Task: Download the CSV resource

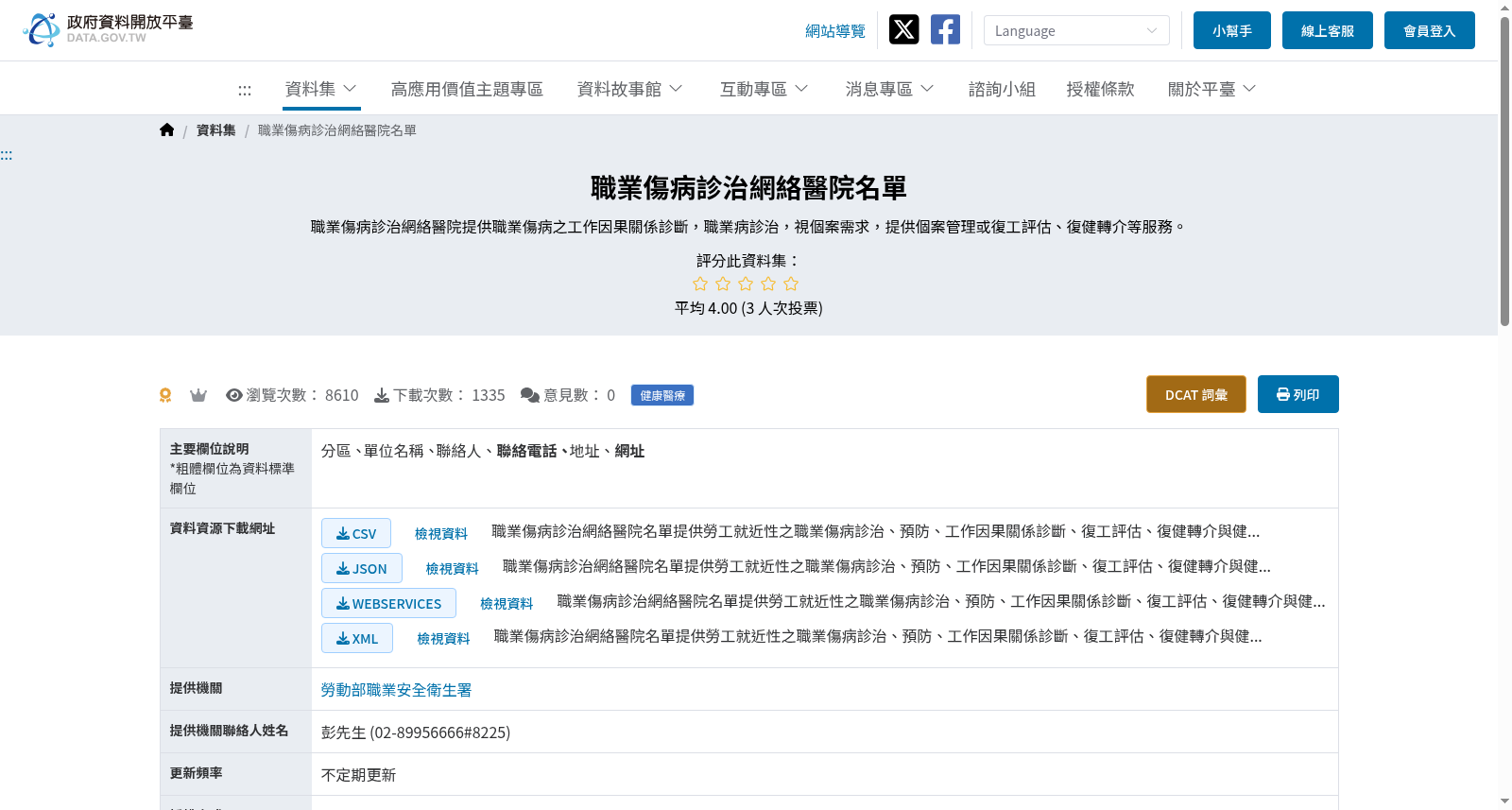Action: pos(356,533)
